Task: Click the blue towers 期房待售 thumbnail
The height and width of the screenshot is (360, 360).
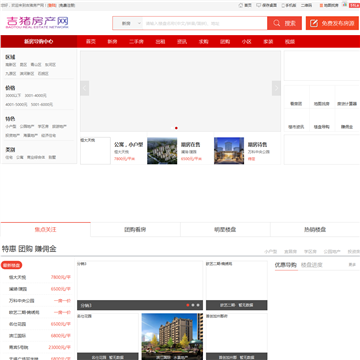Action: [229, 151]
